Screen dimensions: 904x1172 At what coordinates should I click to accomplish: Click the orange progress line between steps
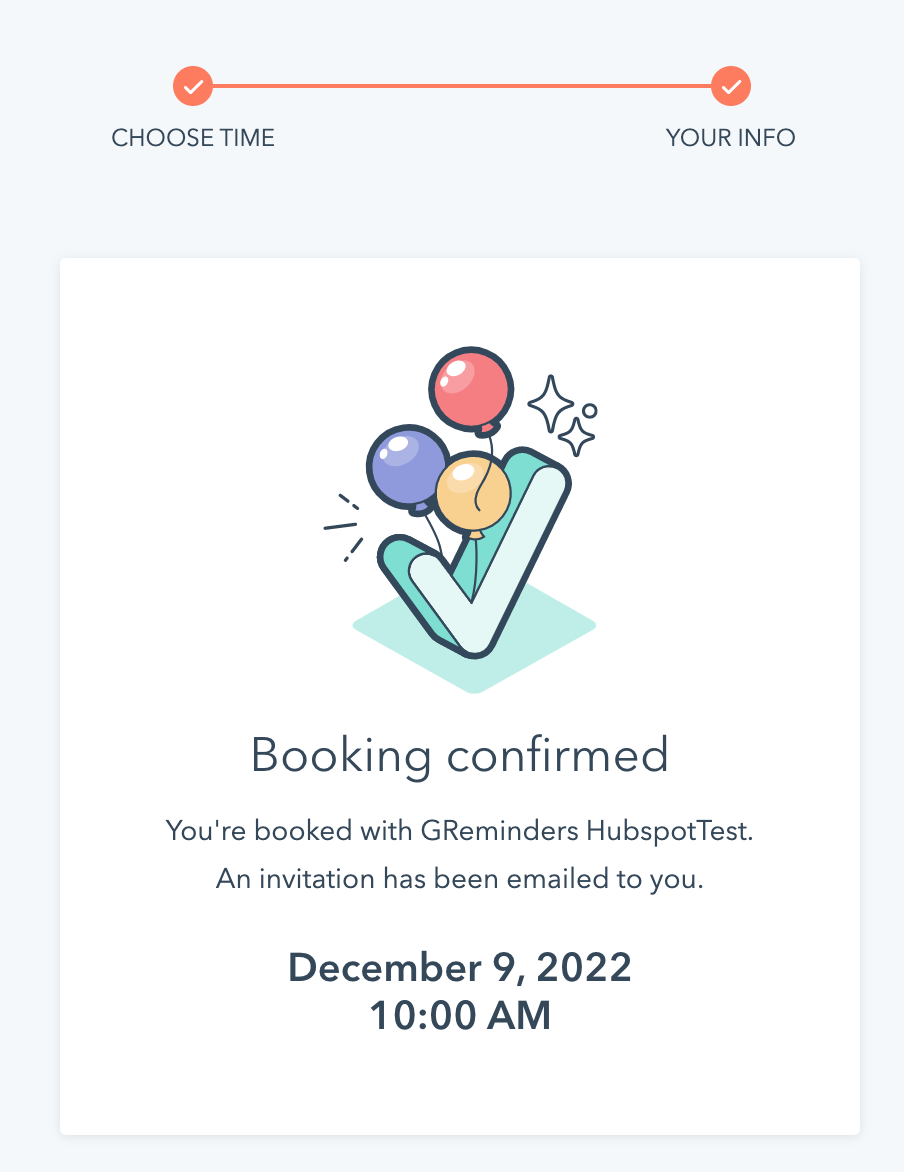(x=460, y=87)
